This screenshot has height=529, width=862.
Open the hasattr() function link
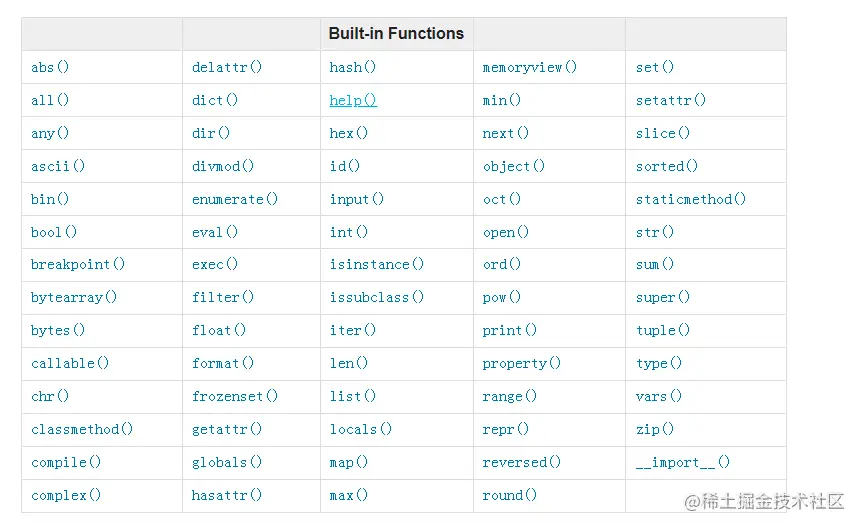227,495
